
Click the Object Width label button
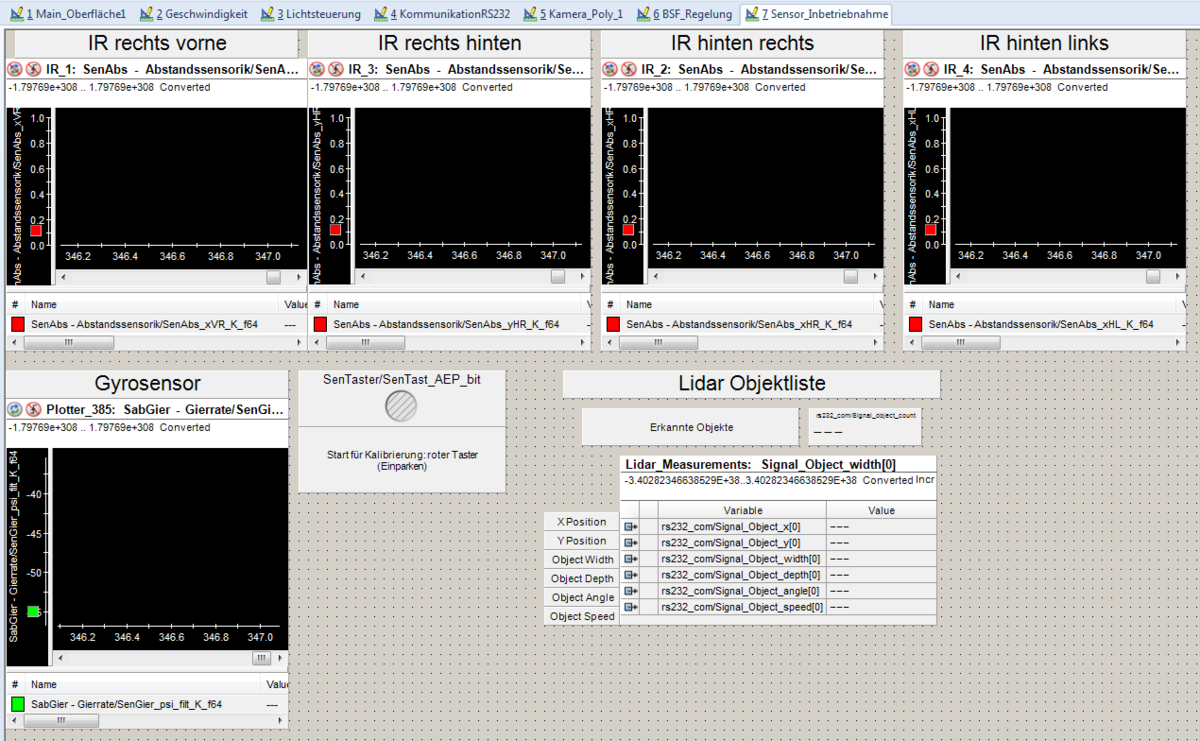[582, 560]
